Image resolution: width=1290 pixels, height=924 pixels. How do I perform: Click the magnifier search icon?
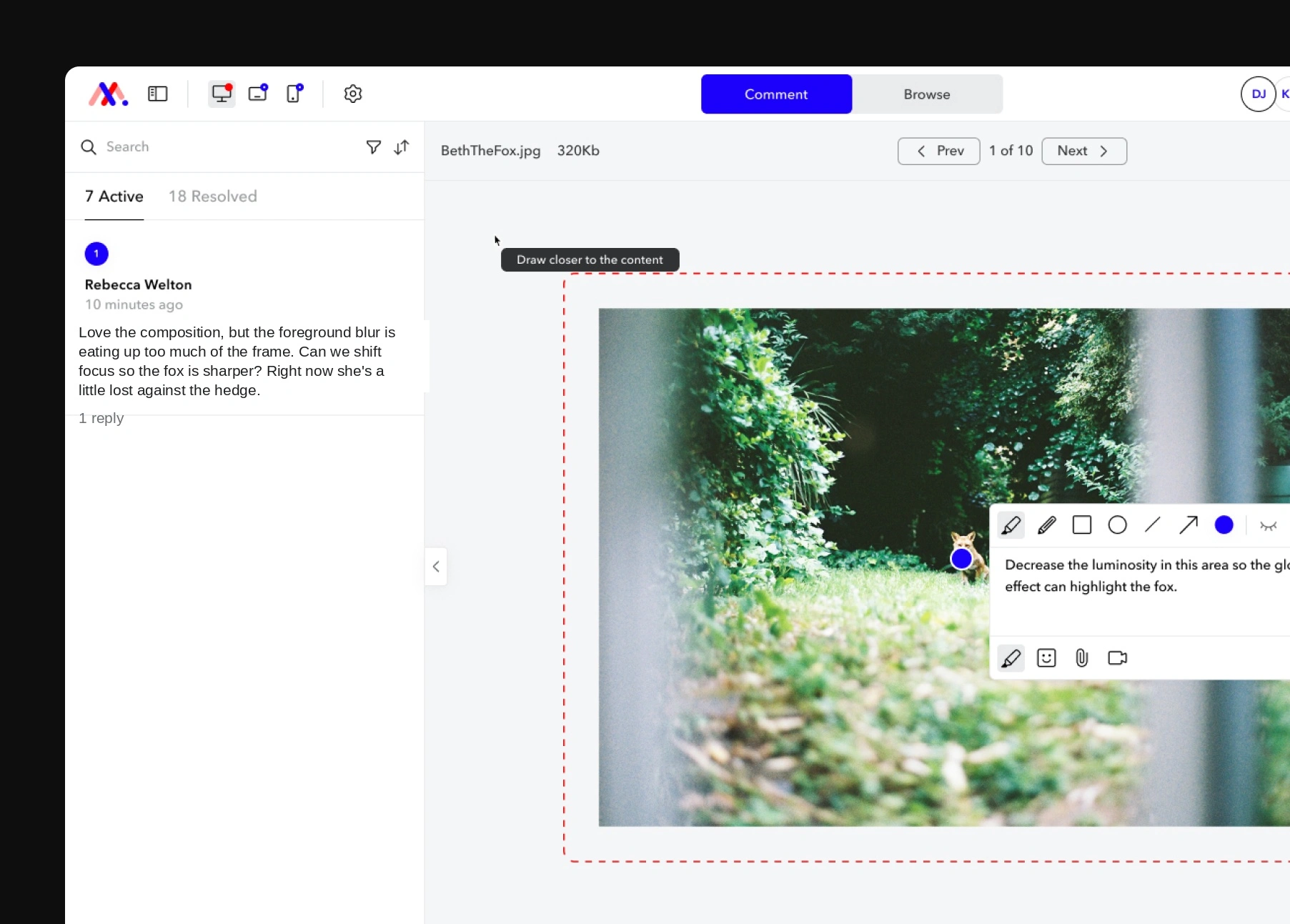pos(89,147)
